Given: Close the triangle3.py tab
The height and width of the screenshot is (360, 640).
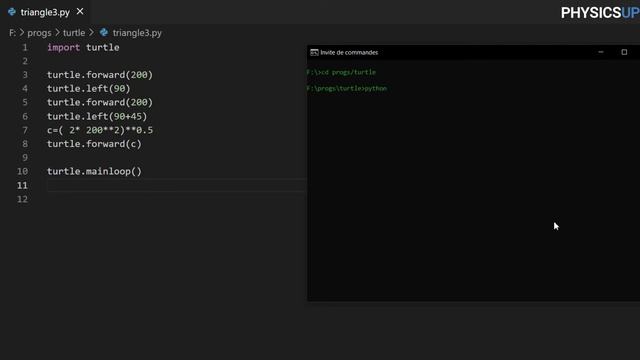Looking at the screenshot, I should point(80,12).
